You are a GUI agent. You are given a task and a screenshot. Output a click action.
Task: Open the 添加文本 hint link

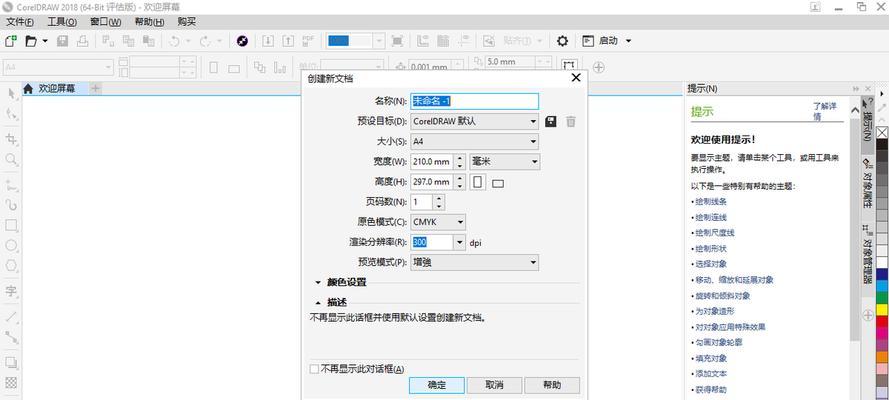pos(710,374)
